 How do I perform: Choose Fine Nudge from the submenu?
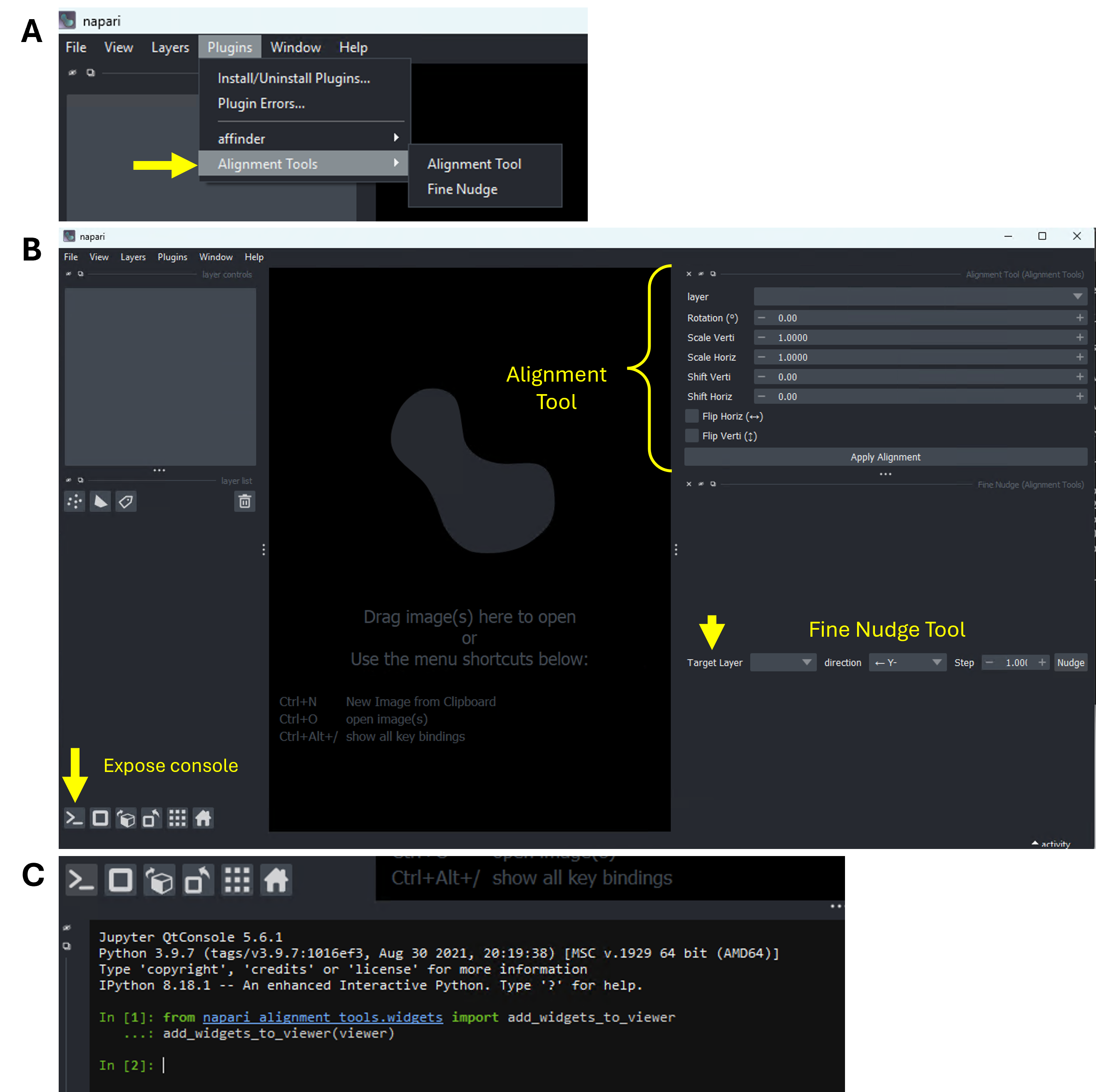coord(462,189)
